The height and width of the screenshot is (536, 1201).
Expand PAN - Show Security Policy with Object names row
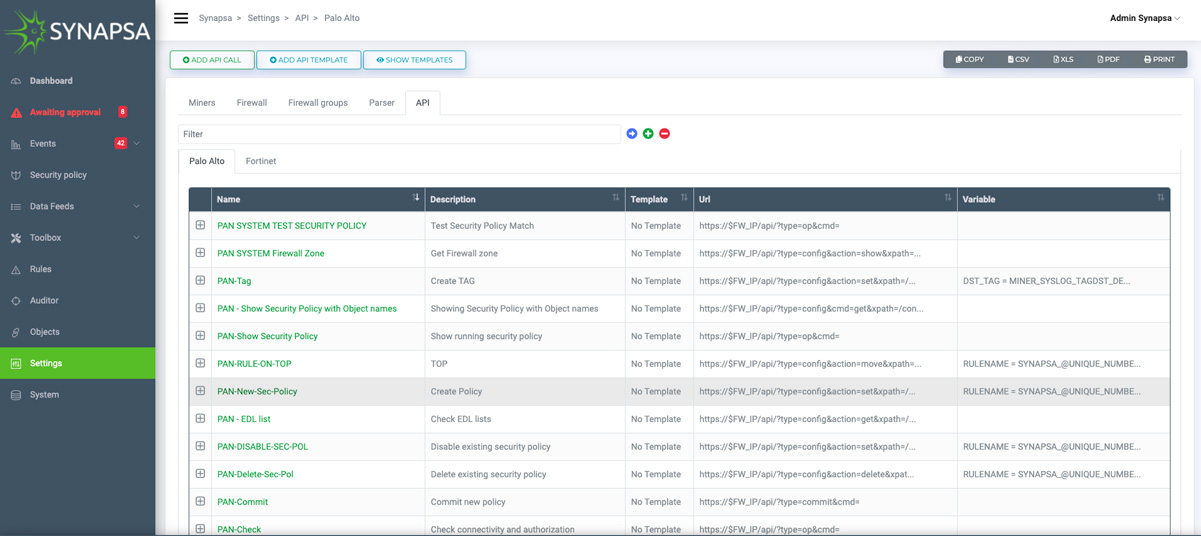(200, 308)
